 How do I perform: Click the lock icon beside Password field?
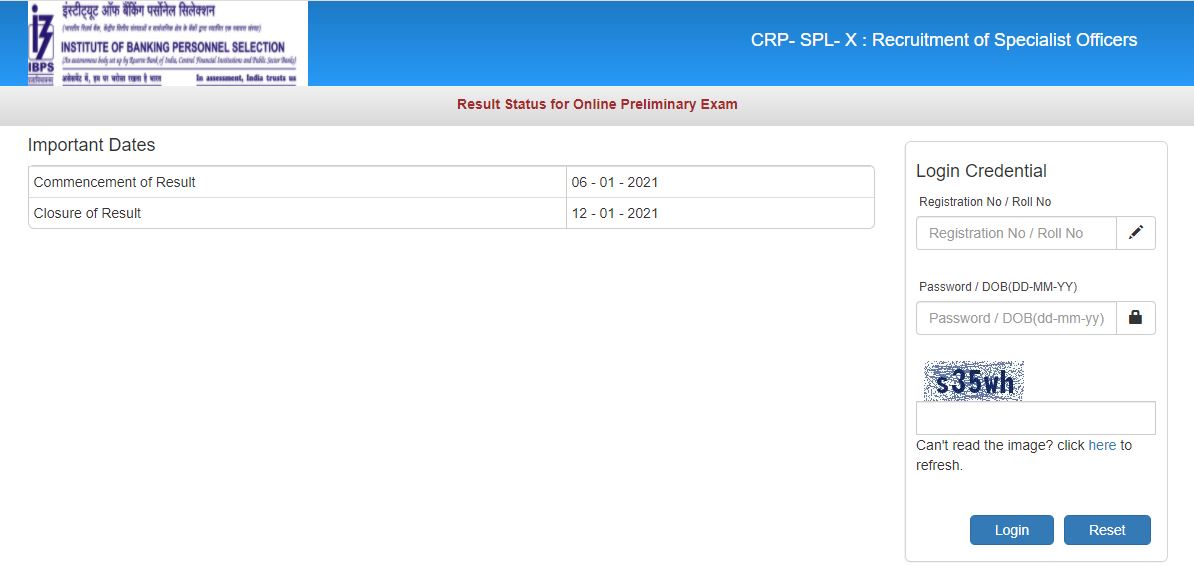click(x=1135, y=318)
